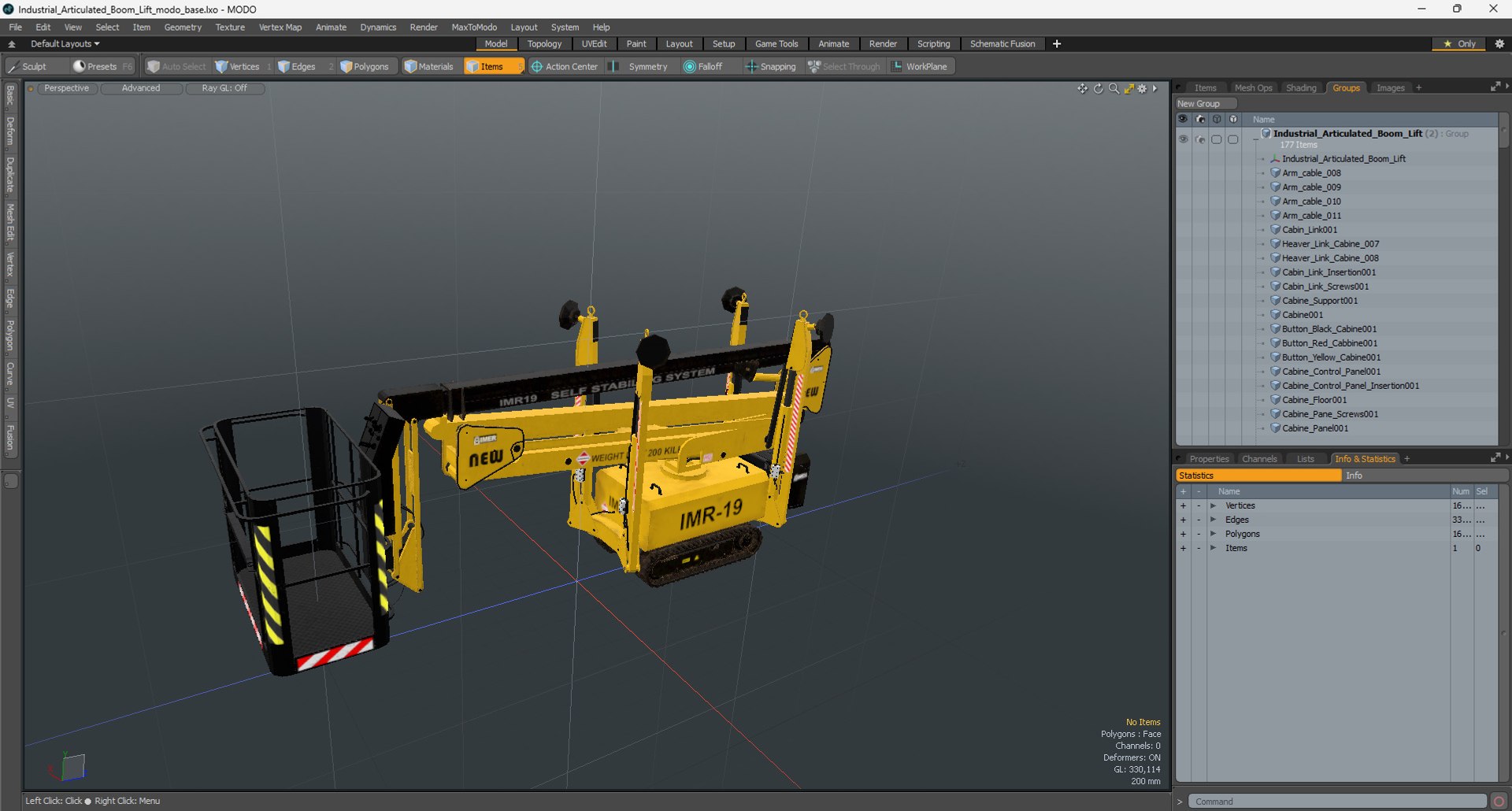Toggle Snapping
The width and height of the screenshot is (1512, 811).
pos(770,67)
